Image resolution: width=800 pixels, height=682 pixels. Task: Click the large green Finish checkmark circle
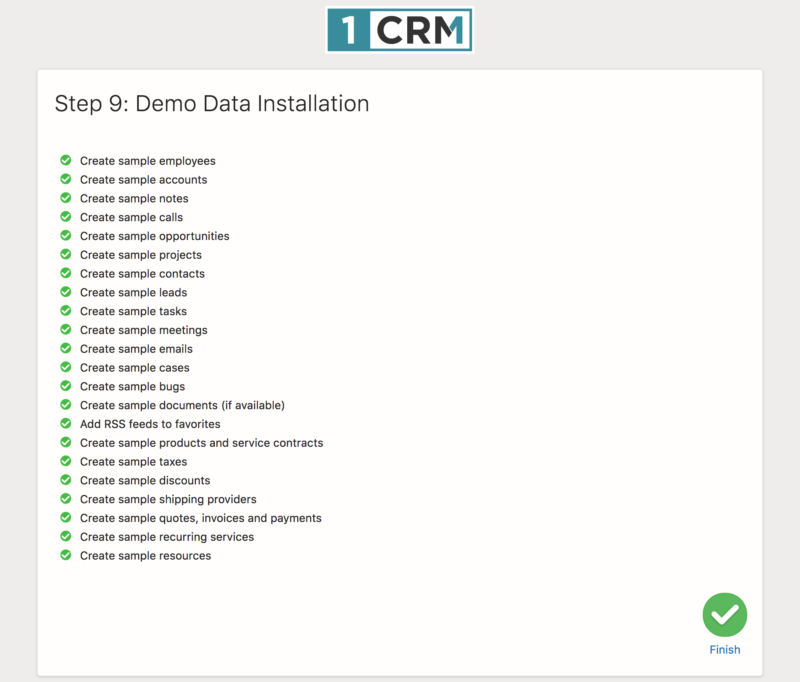(x=724, y=615)
